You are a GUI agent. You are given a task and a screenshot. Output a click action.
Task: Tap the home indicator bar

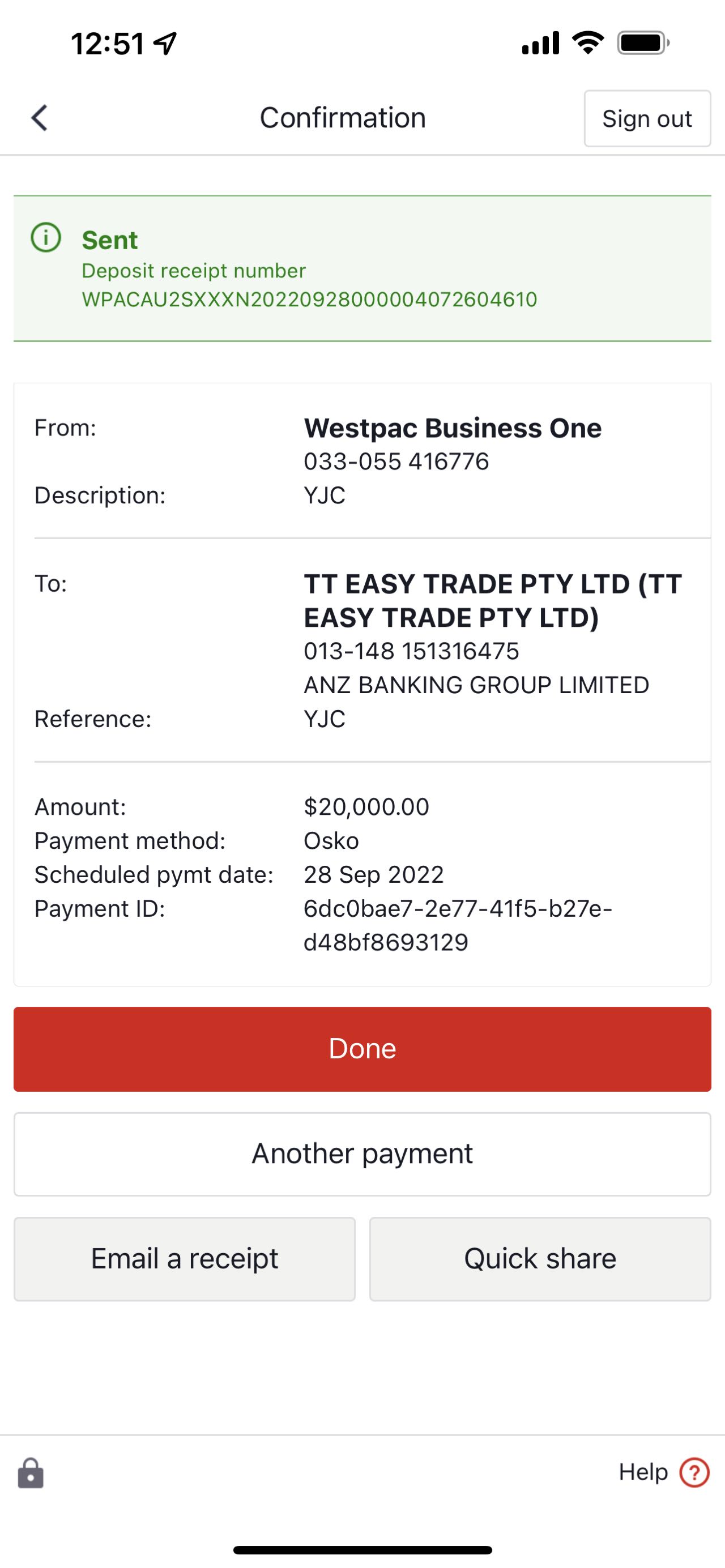point(362,1550)
